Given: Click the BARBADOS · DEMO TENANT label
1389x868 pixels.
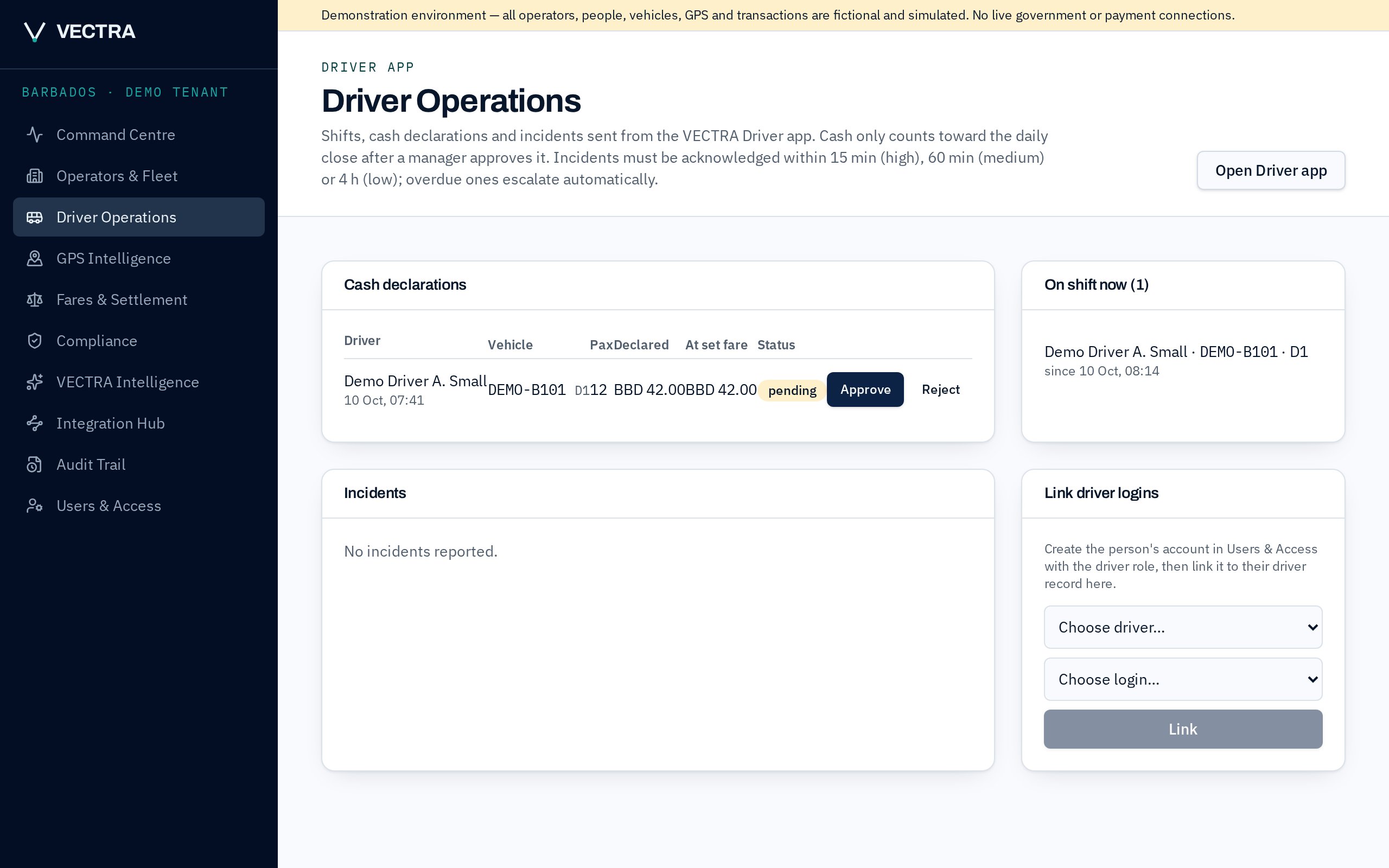Looking at the screenshot, I should click(x=125, y=92).
